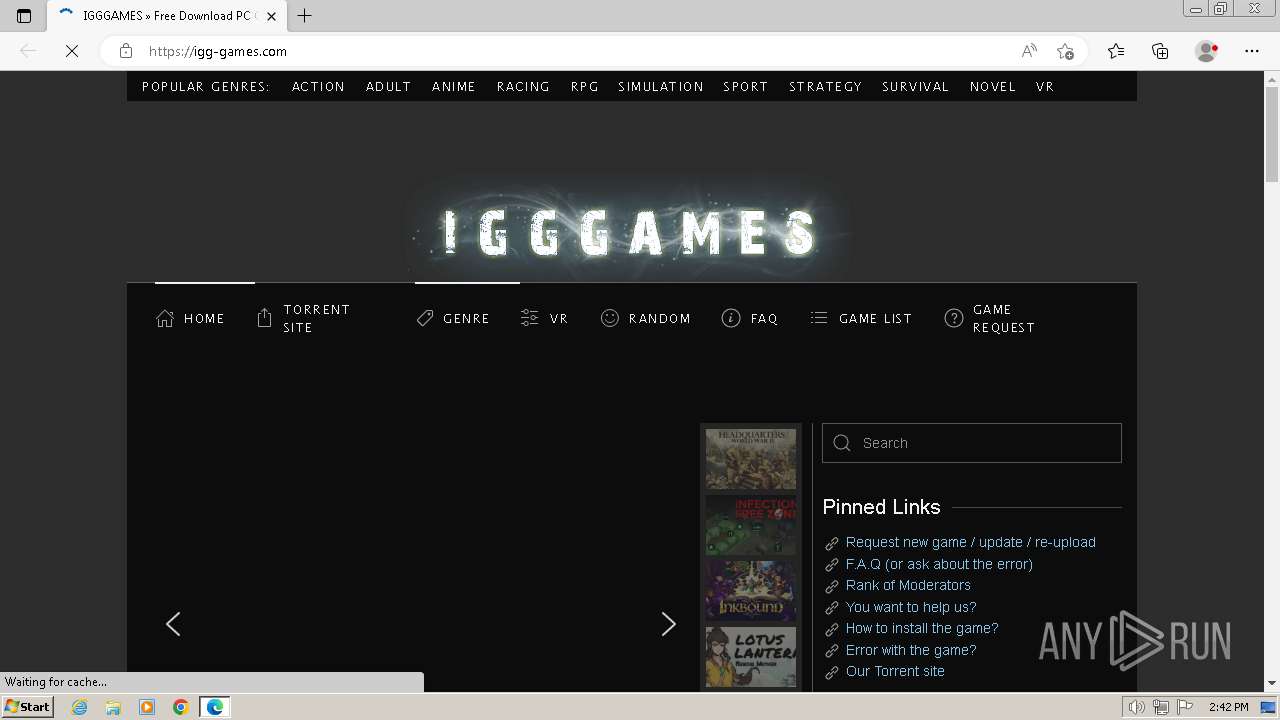Click the Game Request question icon

pyautogui.click(x=954, y=318)
